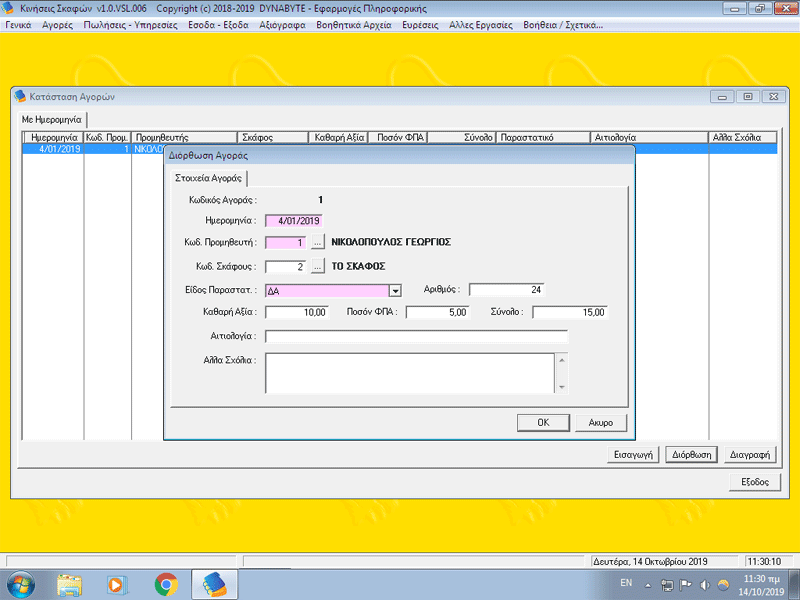Select the DYNABYTE app taskbar icon
The height and width of the screenshot is (600, 800).
pos(214,585)
